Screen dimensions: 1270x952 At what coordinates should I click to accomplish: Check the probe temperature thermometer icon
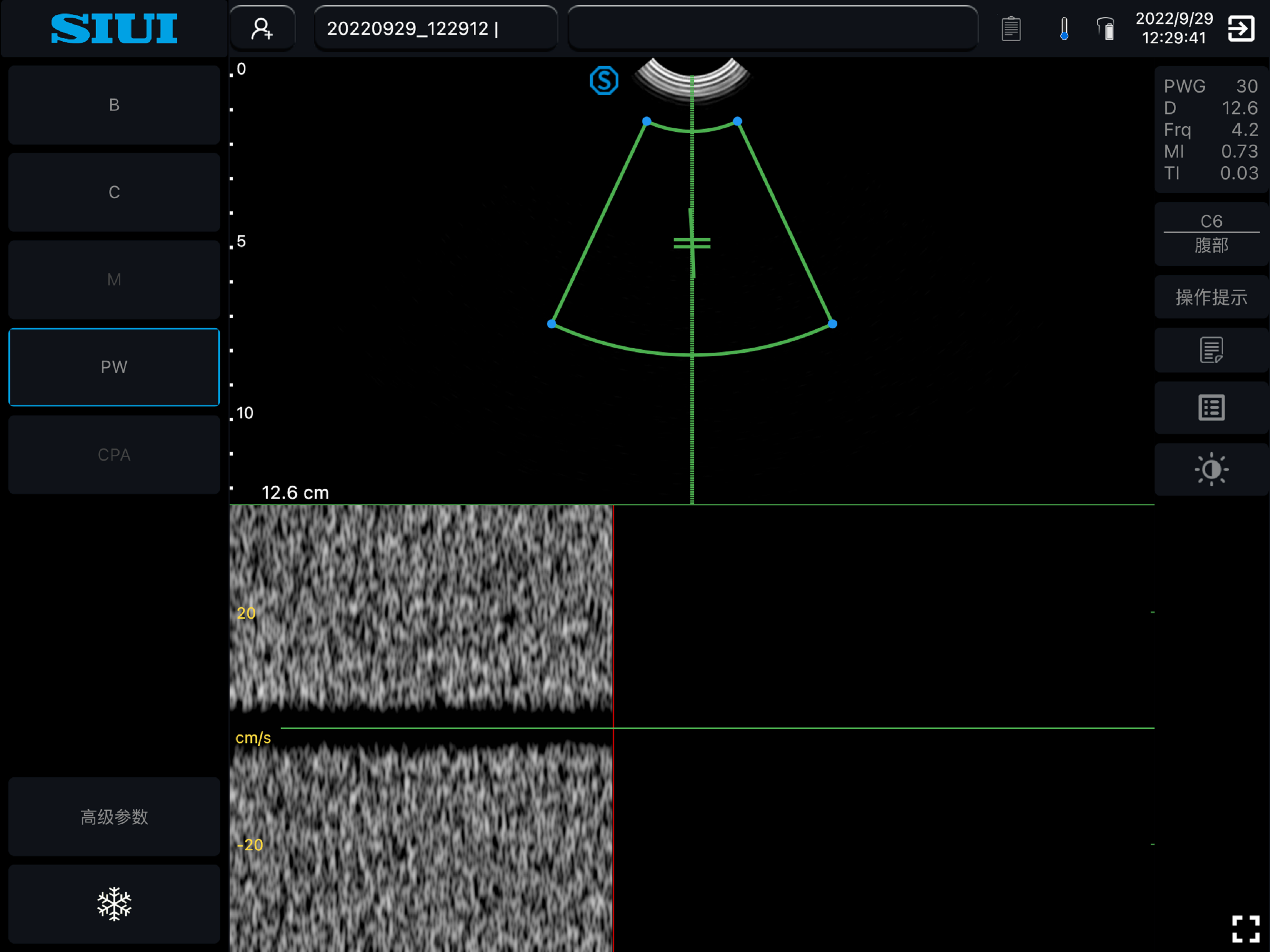tap(1064, 29)
